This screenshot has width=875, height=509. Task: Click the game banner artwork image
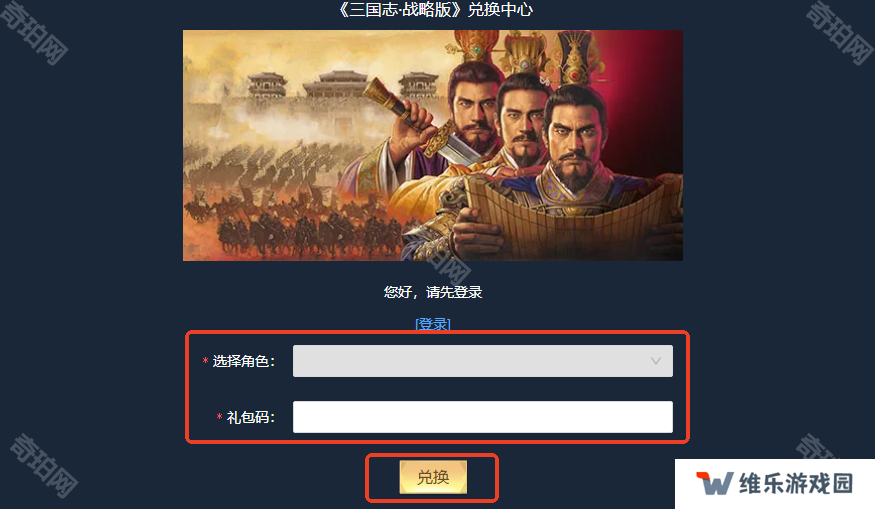433,145
